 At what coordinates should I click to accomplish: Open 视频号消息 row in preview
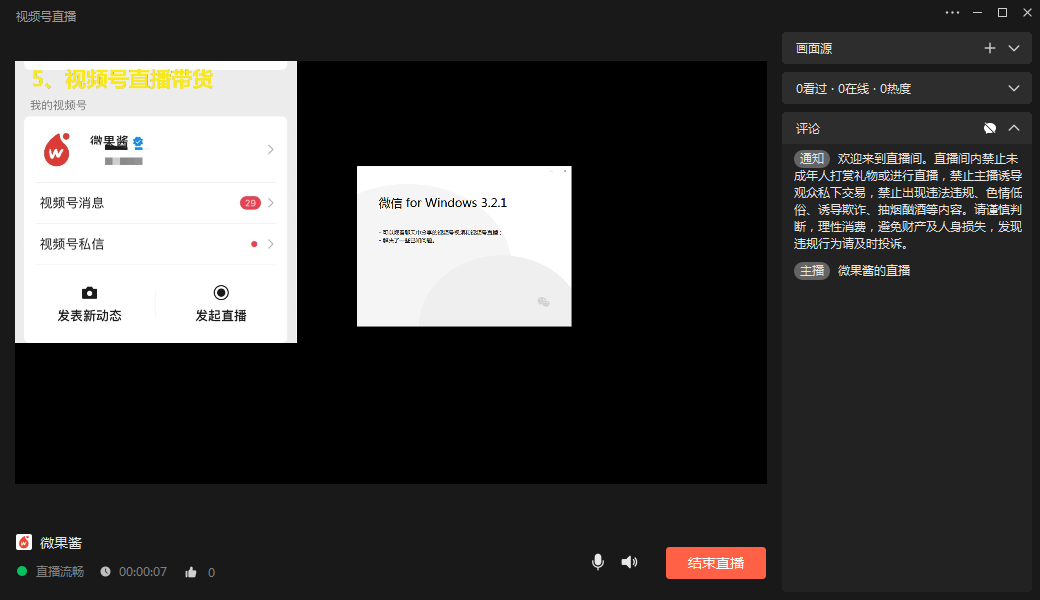tap(156, 203)
